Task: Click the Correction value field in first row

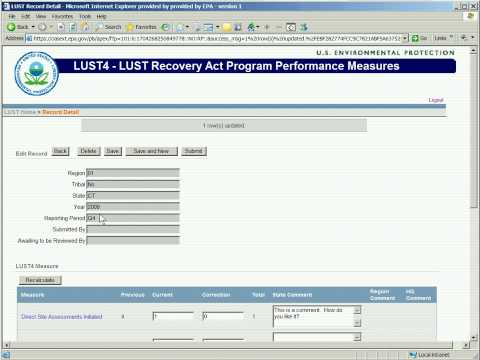Action: (223, 316)
